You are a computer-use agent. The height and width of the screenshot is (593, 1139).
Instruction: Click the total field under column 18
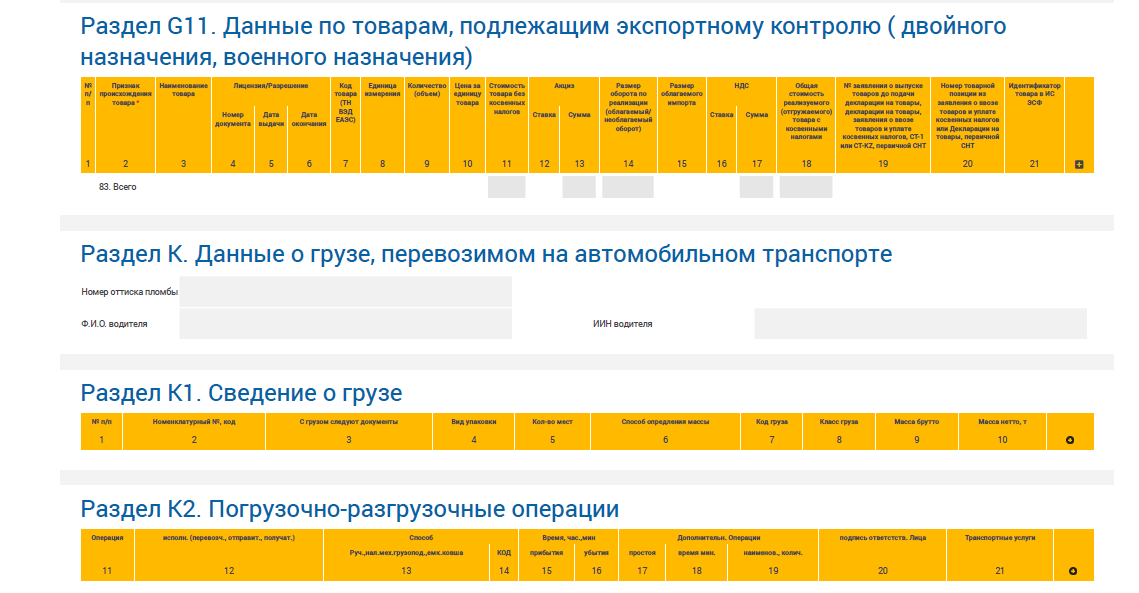pos(805,187)
